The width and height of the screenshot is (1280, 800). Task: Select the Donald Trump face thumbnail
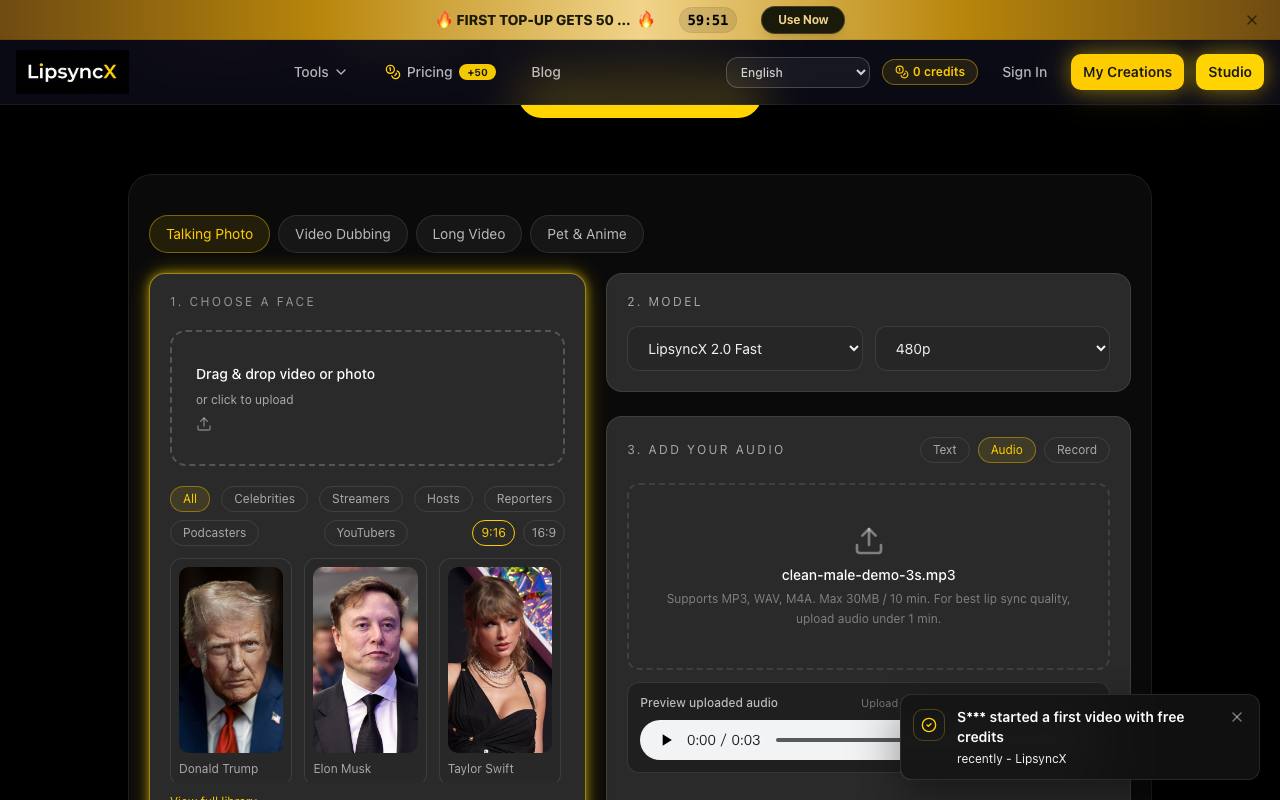[231, 660]
